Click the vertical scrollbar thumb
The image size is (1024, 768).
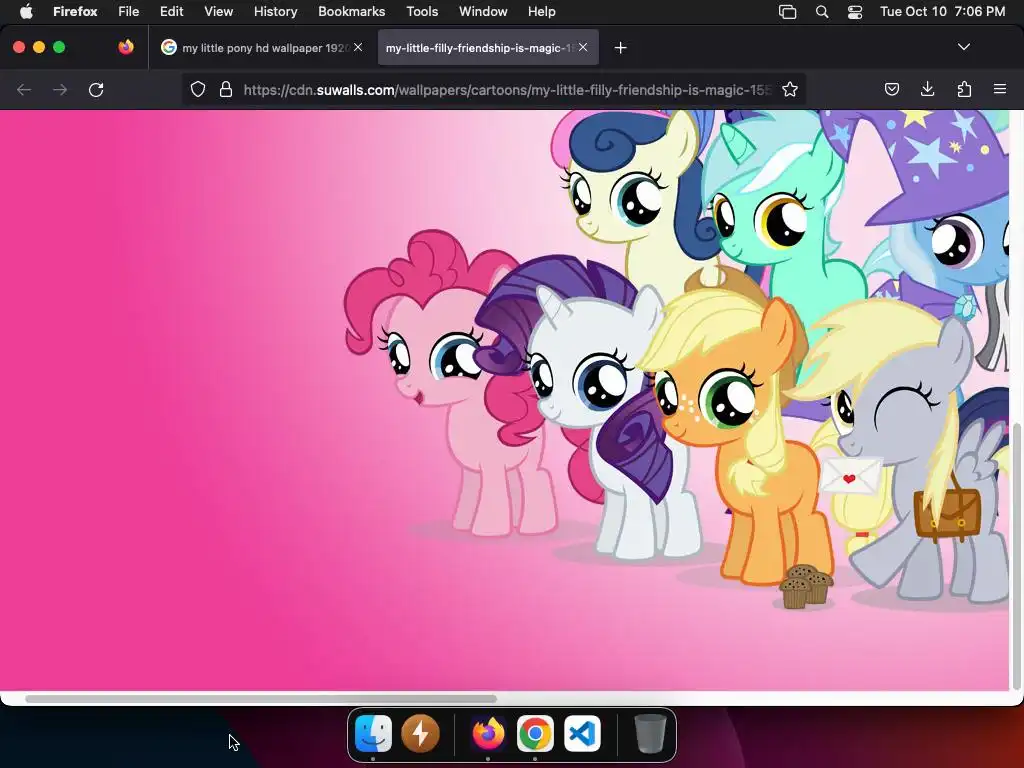coord(1016,556)
